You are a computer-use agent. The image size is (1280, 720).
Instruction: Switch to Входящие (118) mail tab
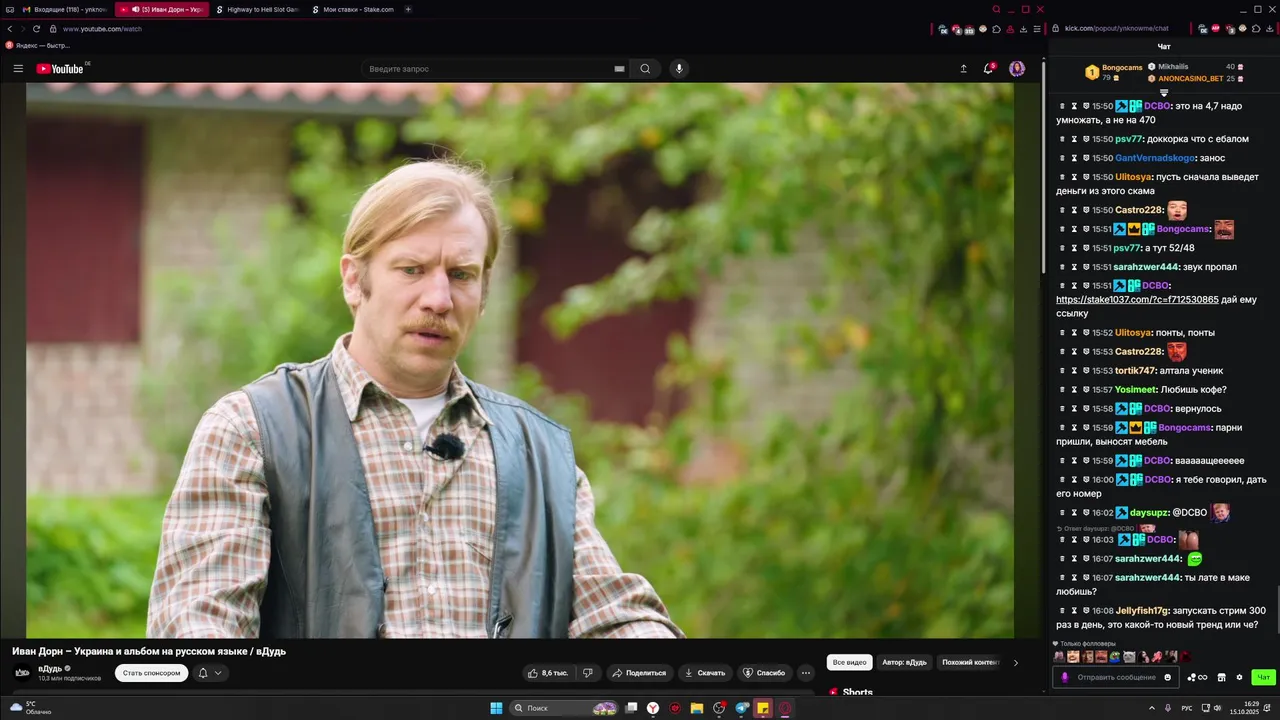[x=65, y=9]
